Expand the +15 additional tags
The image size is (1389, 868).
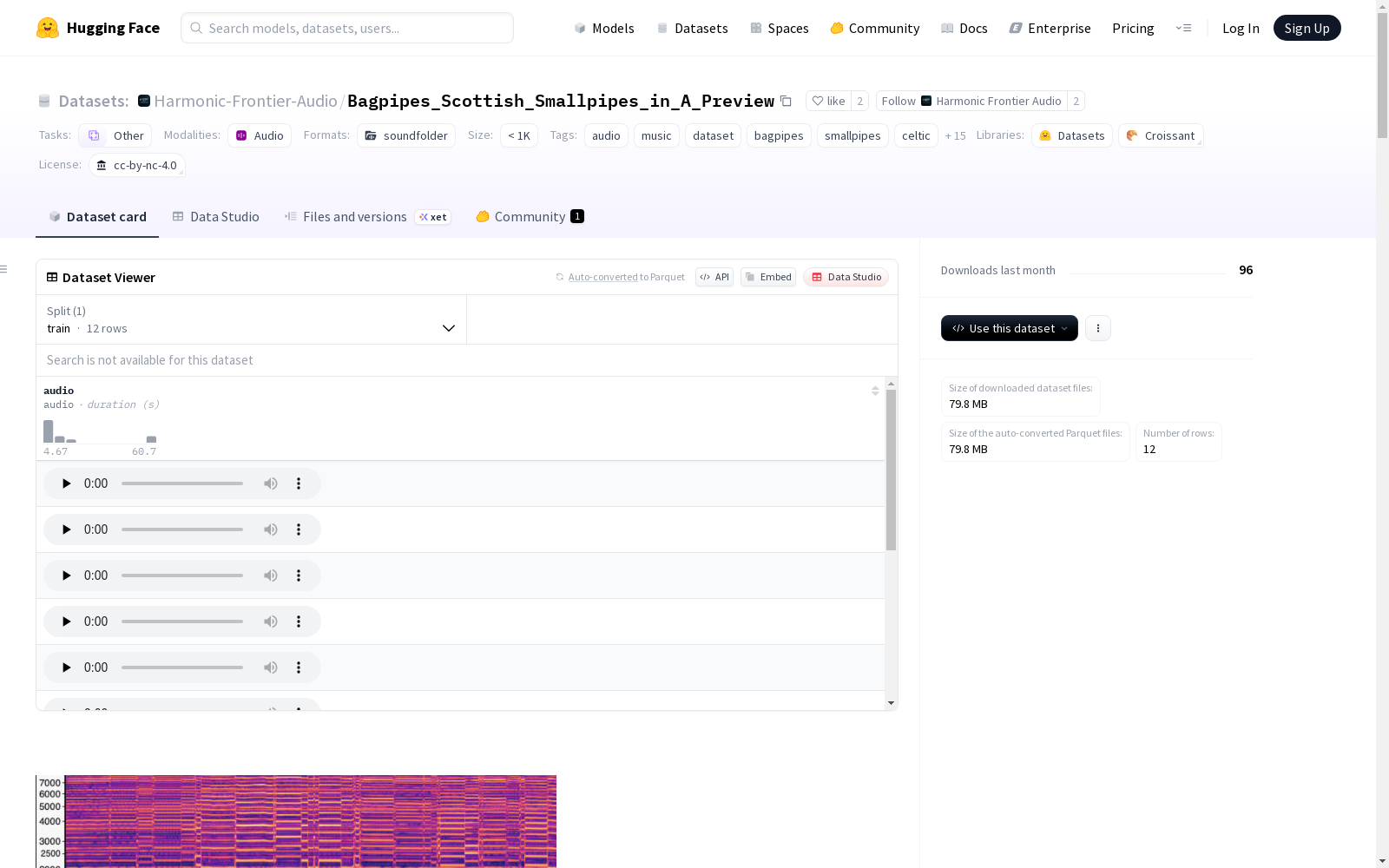(955, 135)
